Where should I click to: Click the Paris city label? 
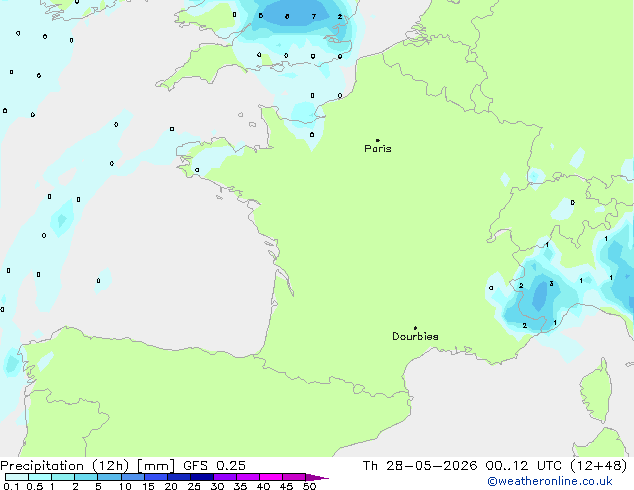click(378, 148)
